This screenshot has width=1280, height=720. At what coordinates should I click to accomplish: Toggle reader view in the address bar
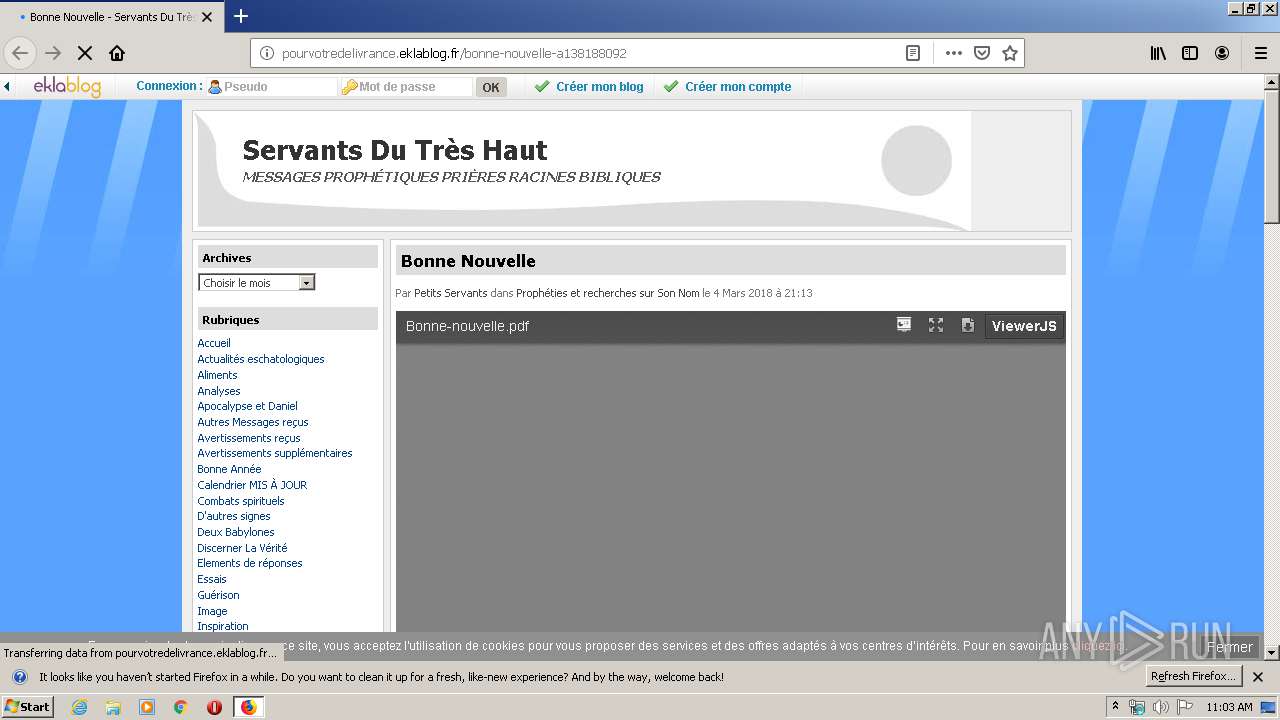pos(912,53)
